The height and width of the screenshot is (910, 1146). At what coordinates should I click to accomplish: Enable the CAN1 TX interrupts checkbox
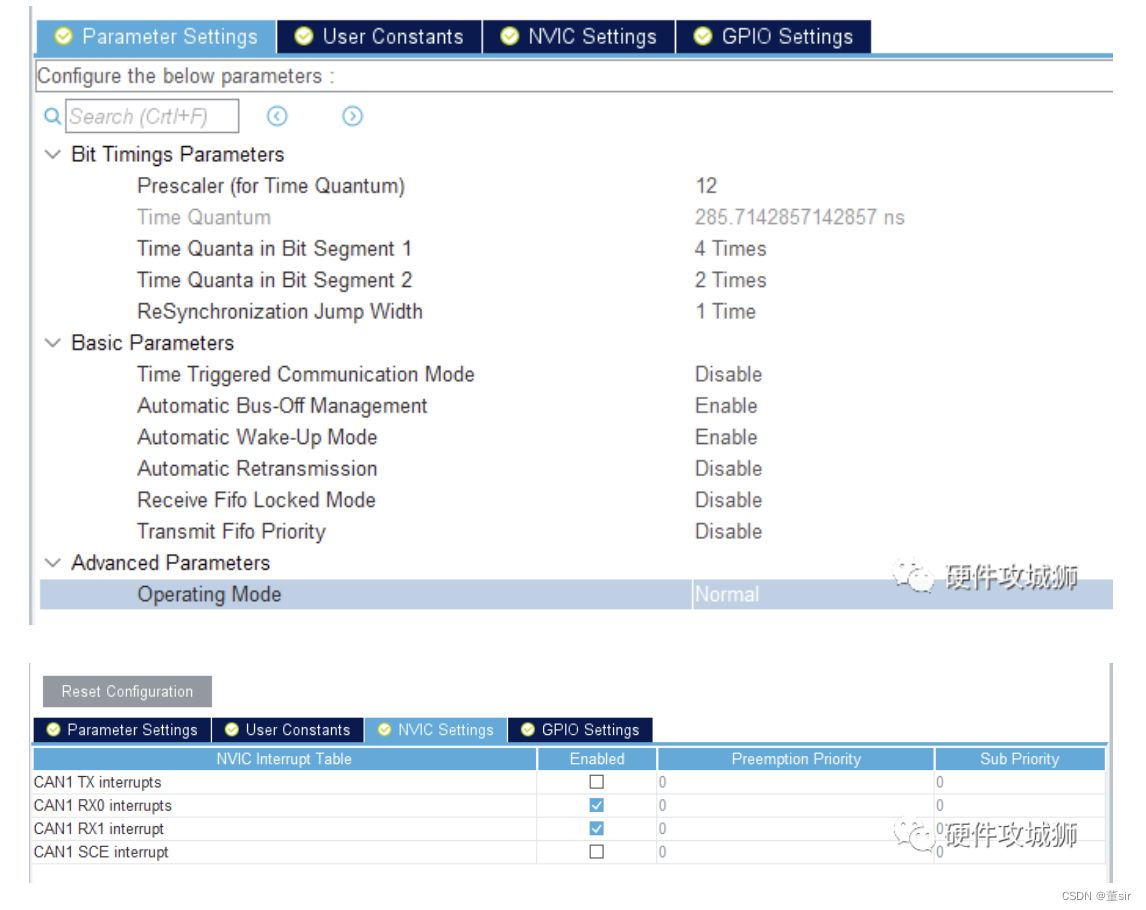pos(596,782)
